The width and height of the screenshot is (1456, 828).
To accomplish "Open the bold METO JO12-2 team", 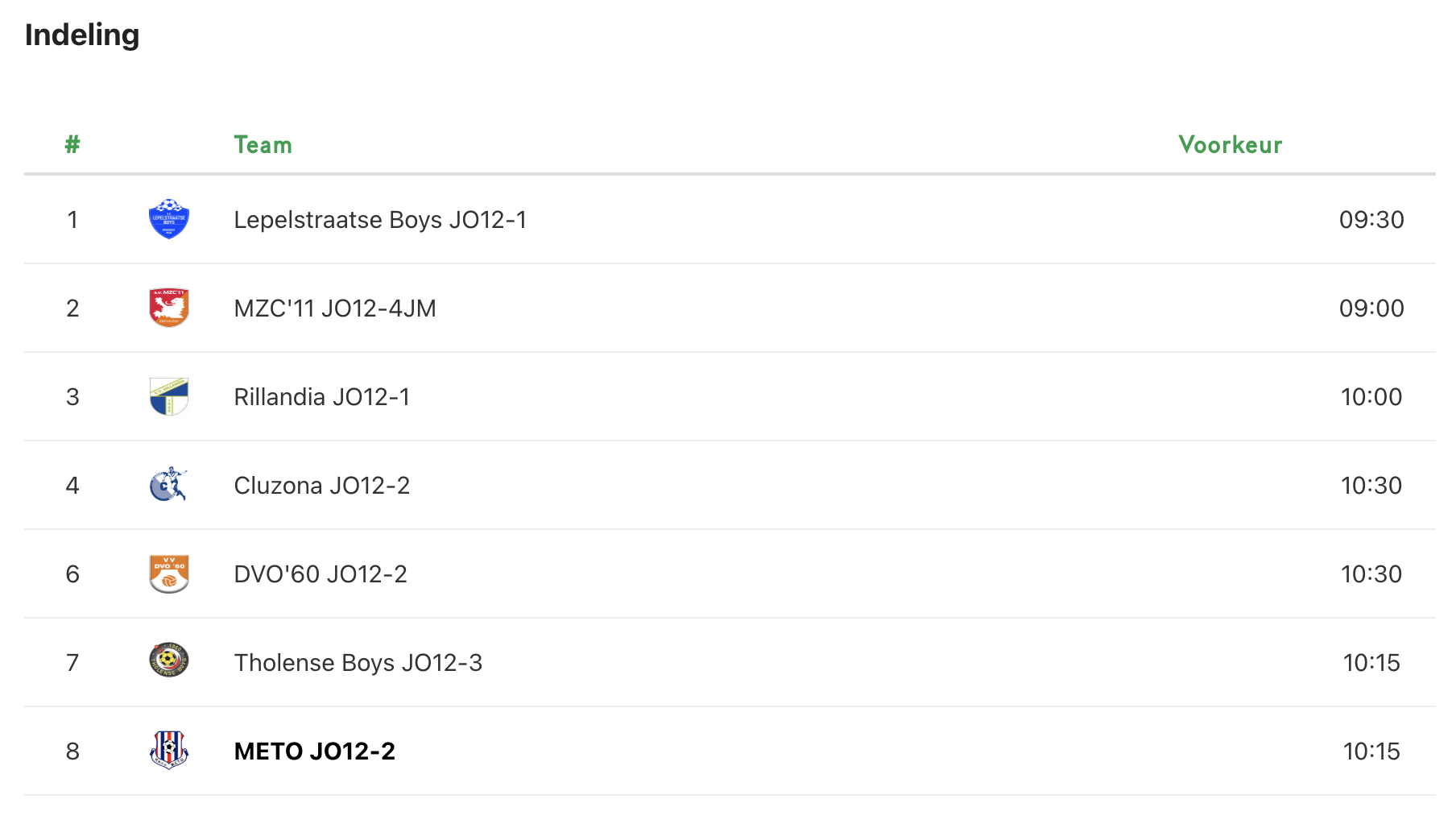I will coord(315,751).
